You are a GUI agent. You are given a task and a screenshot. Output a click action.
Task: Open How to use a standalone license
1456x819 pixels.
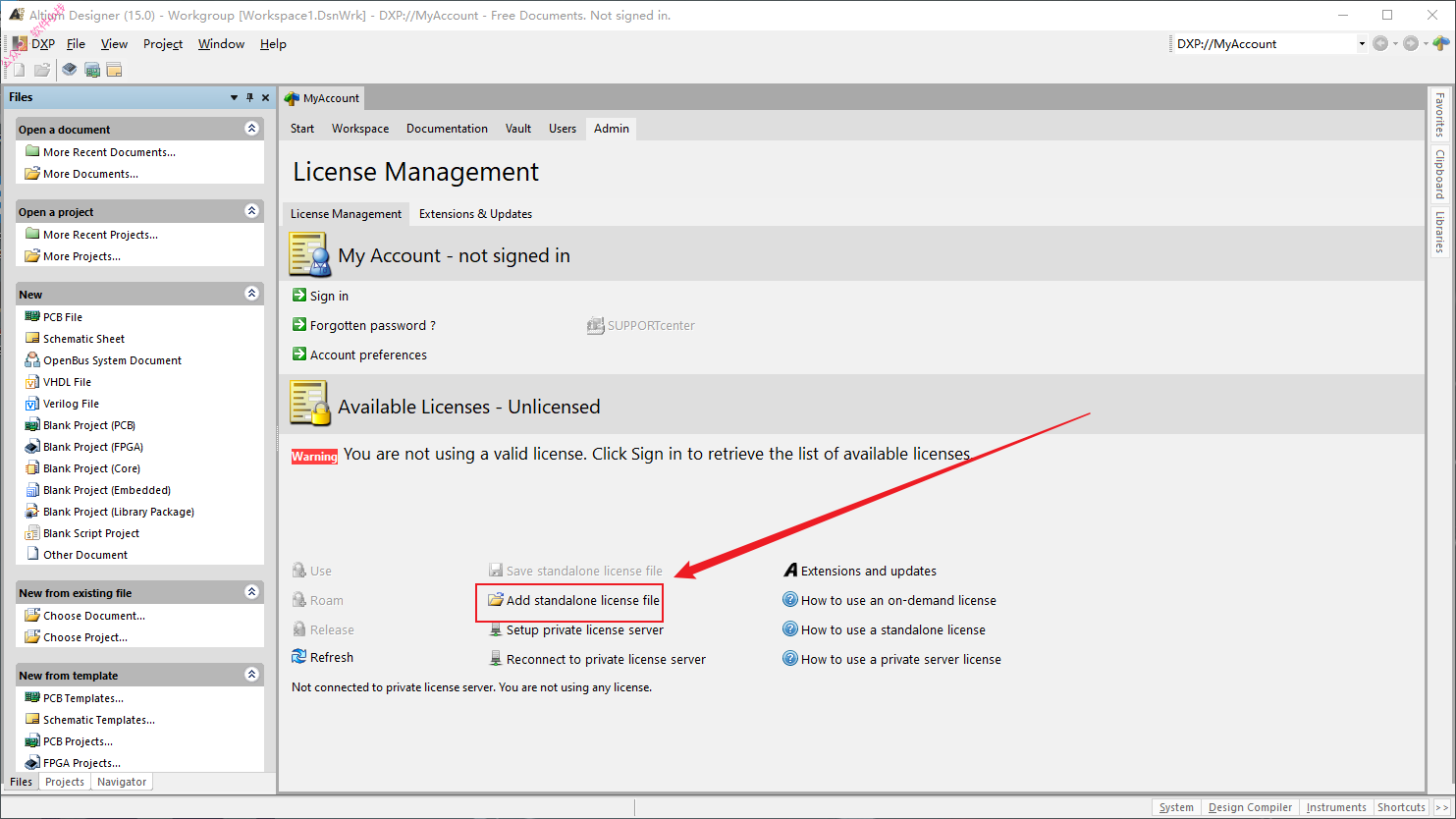893,629
